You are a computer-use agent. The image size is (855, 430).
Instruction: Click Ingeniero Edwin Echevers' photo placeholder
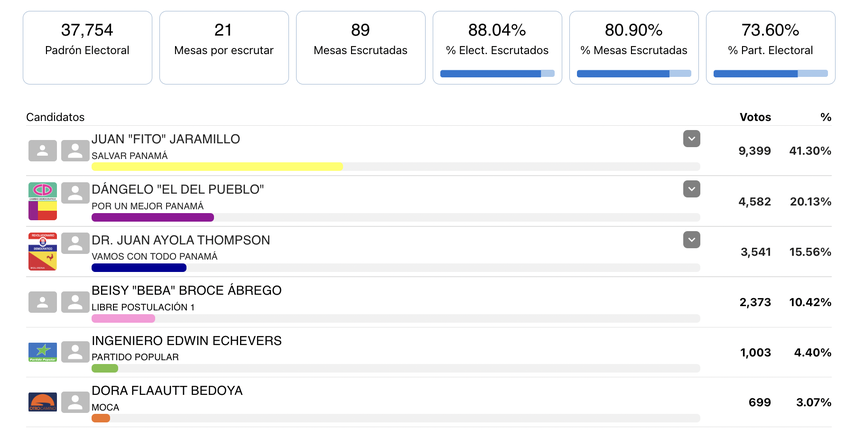pos(75,352)
